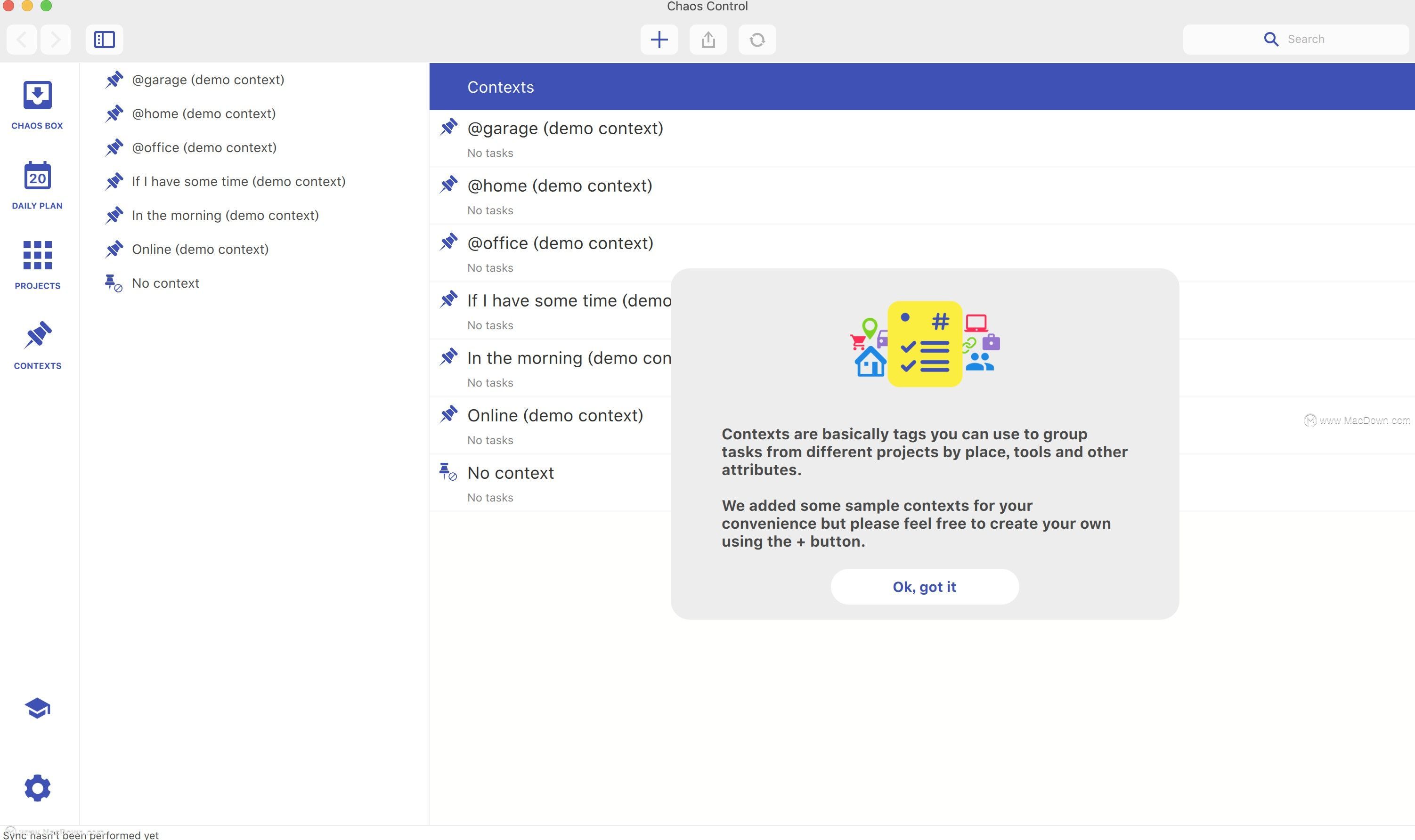Click No tasks under @home
Image resolution: width=1415 pixels, height=840 pixels.
click(x=490, y=210)
